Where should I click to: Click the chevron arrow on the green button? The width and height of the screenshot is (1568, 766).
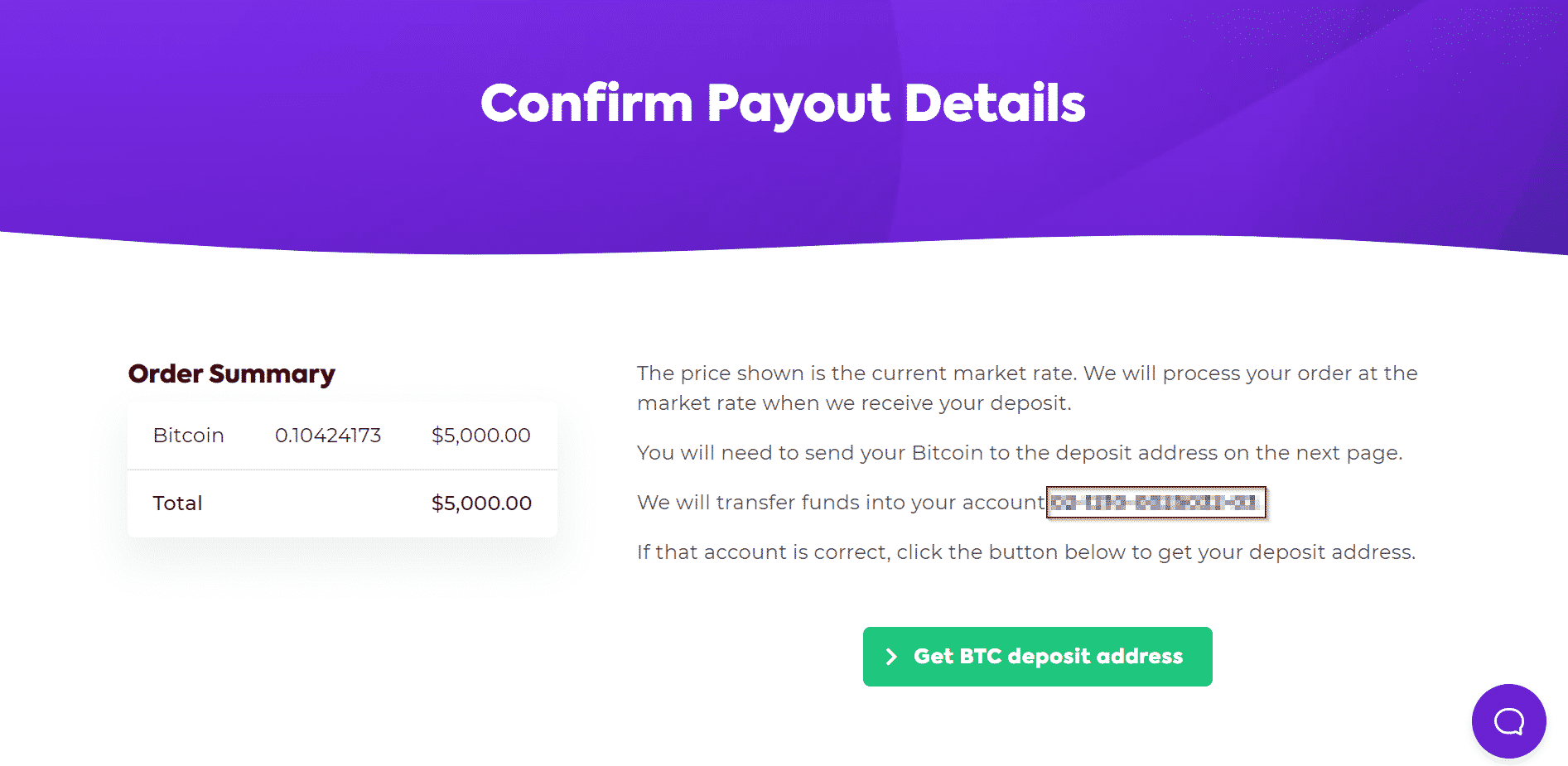click(x=891, y=657)
